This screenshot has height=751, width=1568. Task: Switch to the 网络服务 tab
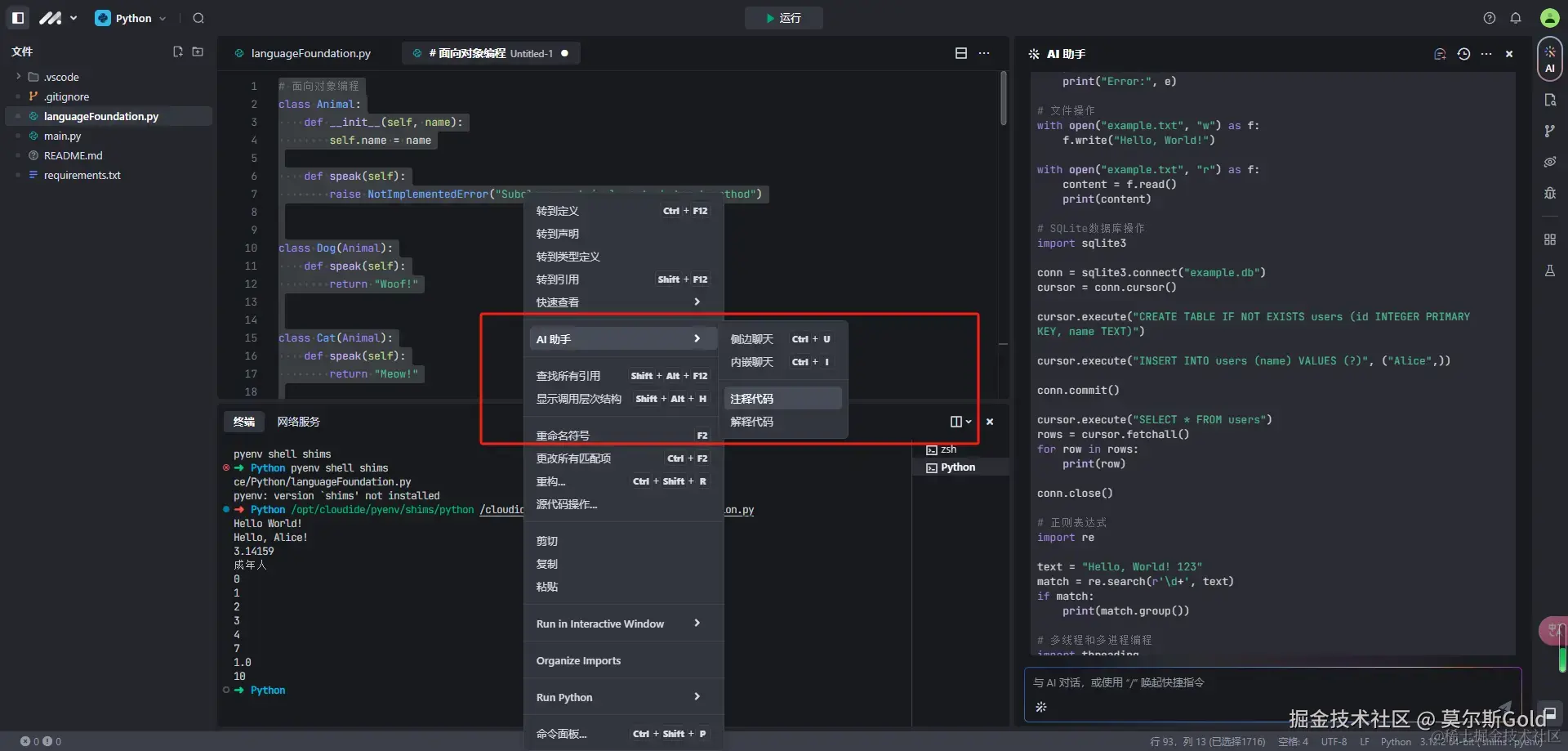(298, 422)
